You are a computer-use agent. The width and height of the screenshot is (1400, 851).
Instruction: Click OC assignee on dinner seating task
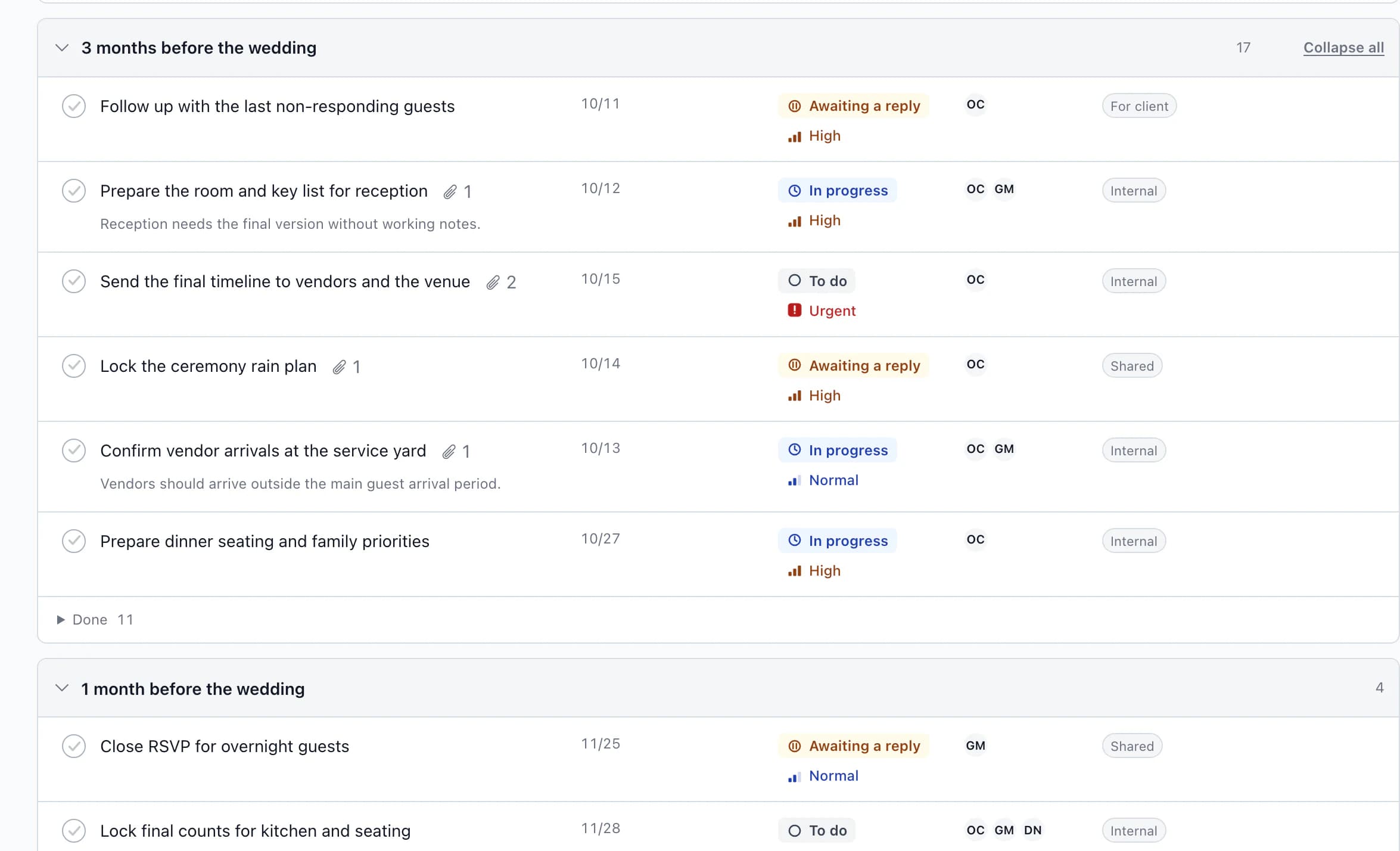[x=975, y=540]
